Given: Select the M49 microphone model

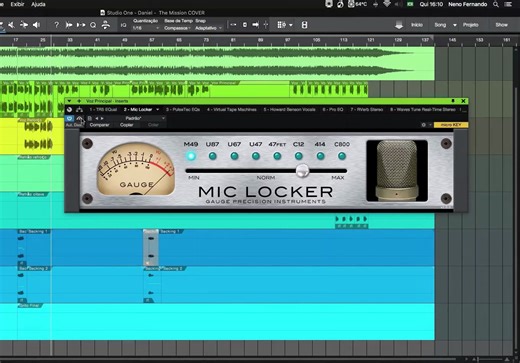Looking at the screenshot, I should pyautogui.click(x=191, y=156).
